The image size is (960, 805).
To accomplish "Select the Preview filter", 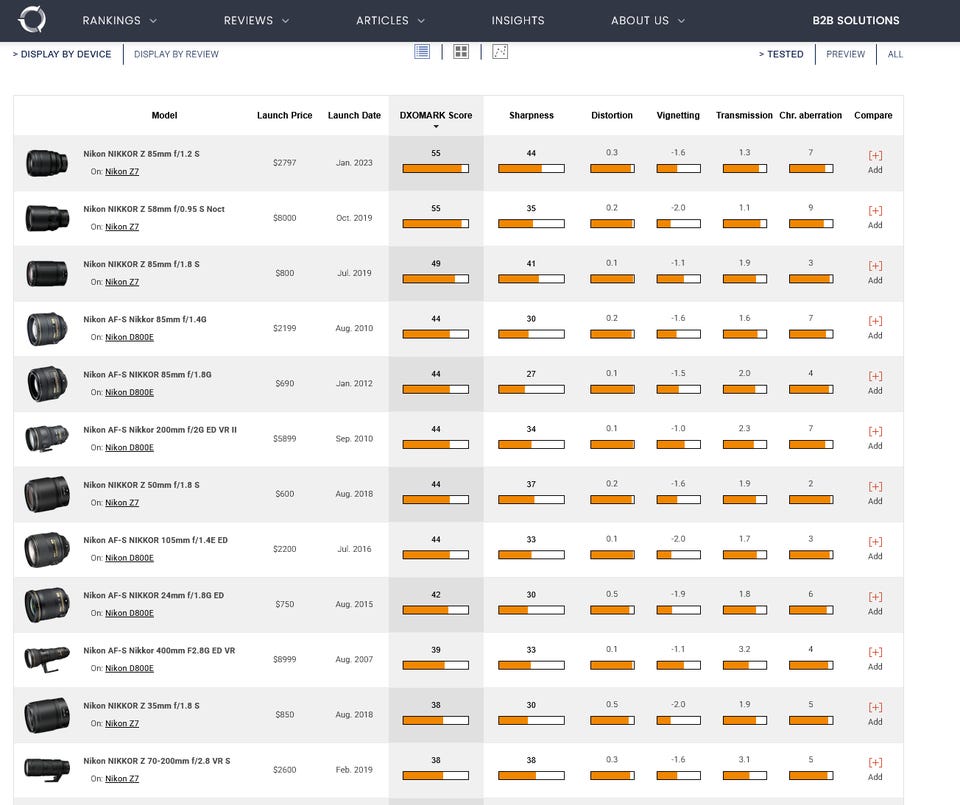I will (x=845, y=54).
